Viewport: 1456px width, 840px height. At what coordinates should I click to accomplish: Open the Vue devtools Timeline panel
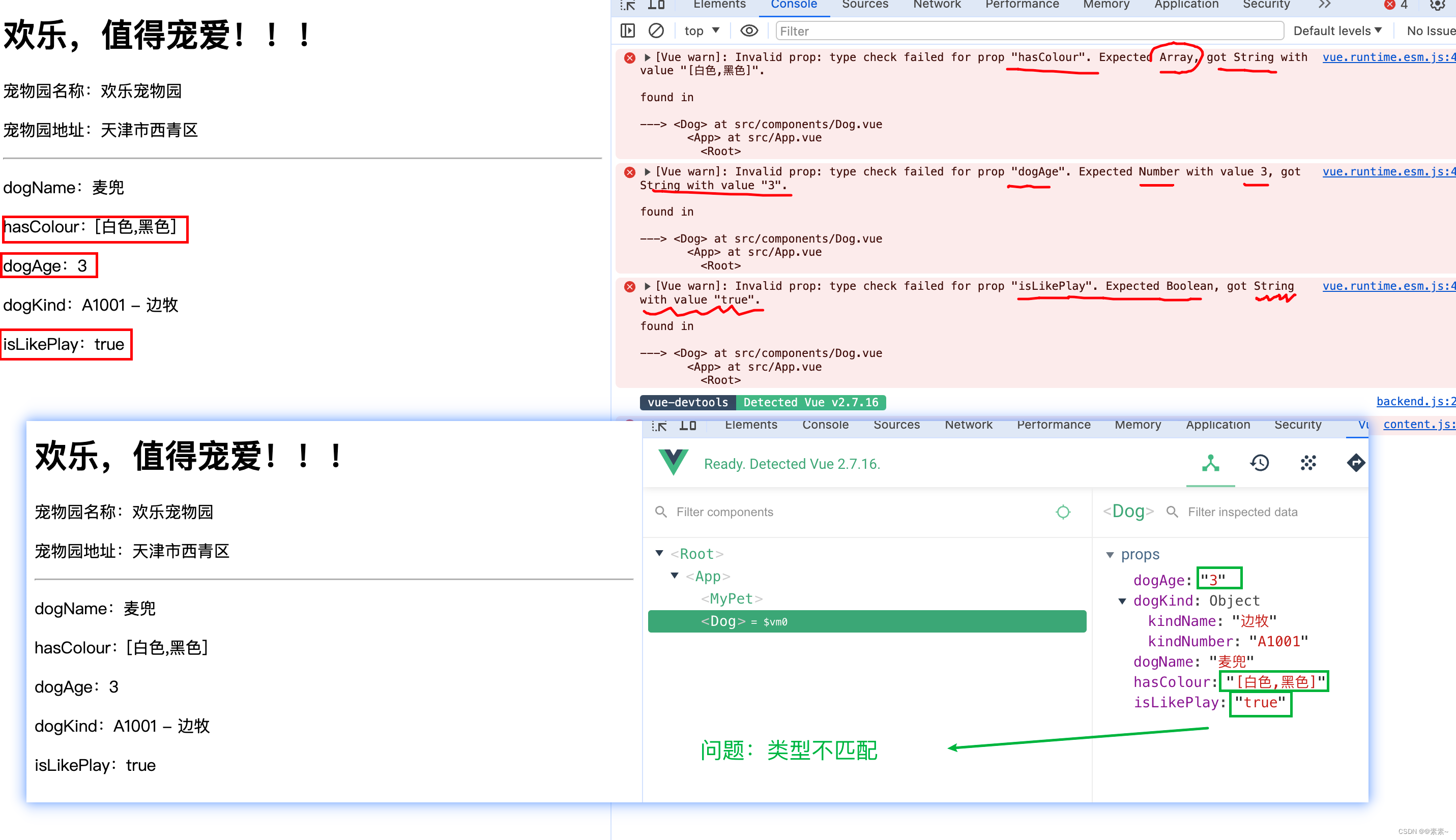(1260, 463)
